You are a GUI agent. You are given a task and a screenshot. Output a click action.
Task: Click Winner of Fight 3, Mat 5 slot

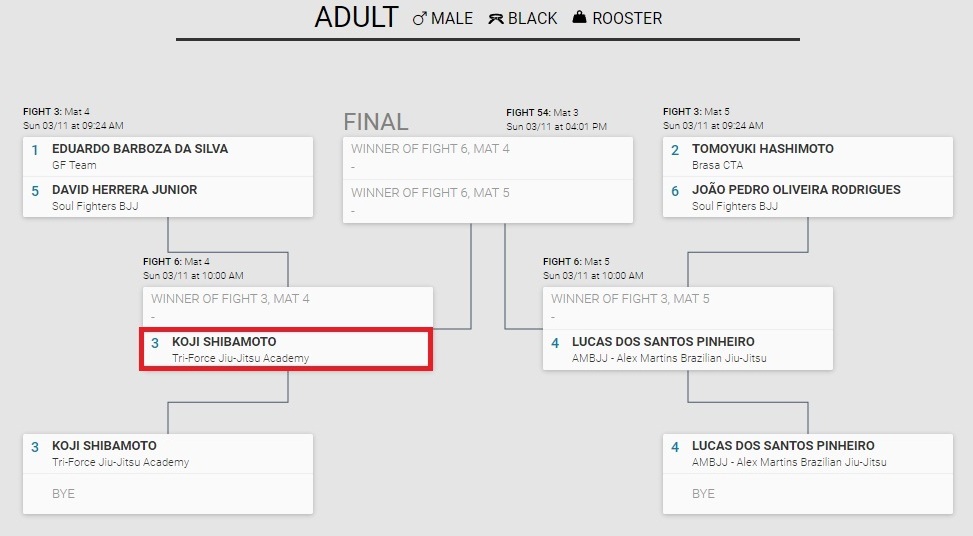[688, 308]
